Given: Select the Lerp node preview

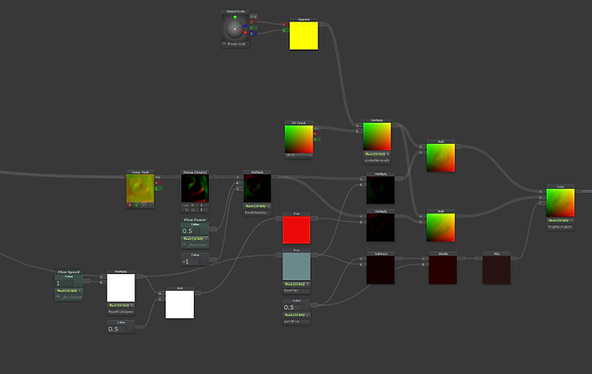Looking at the screenshot, I should 560,203.
